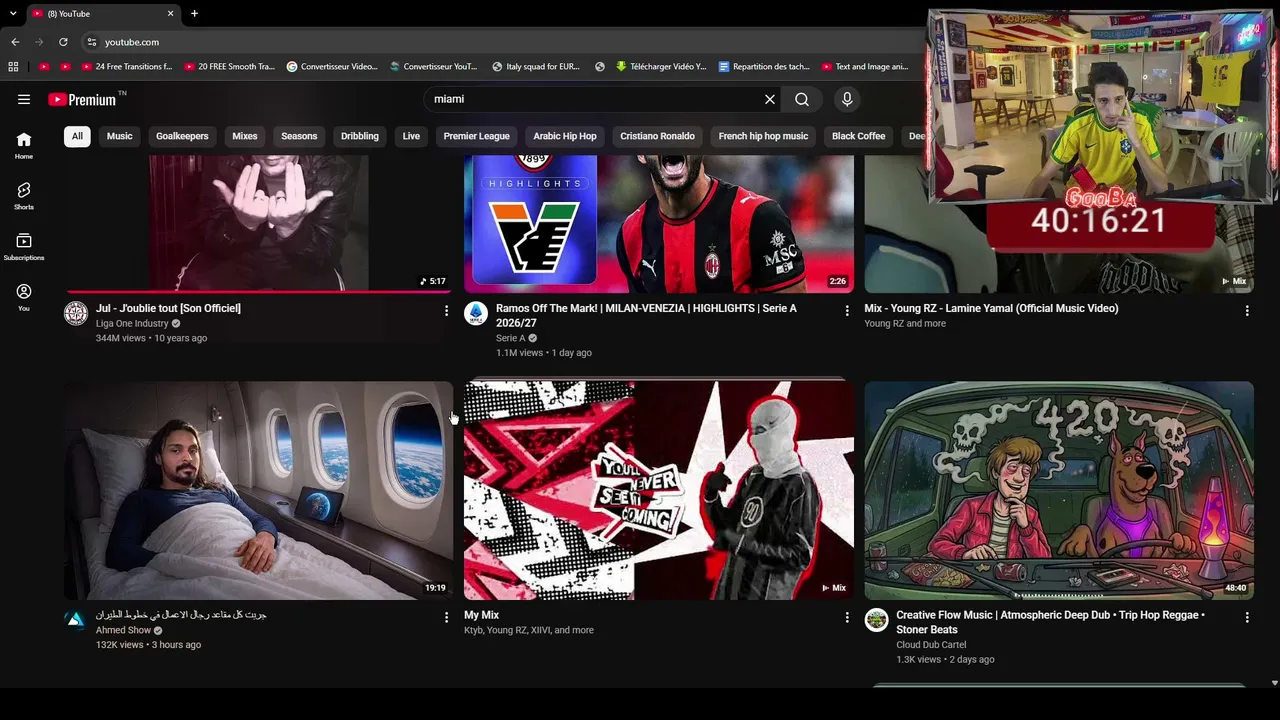This screenshot has height=720, width=1280.
Task: Open the YouTube guide hamburger menu
Action: pos(24,99)
